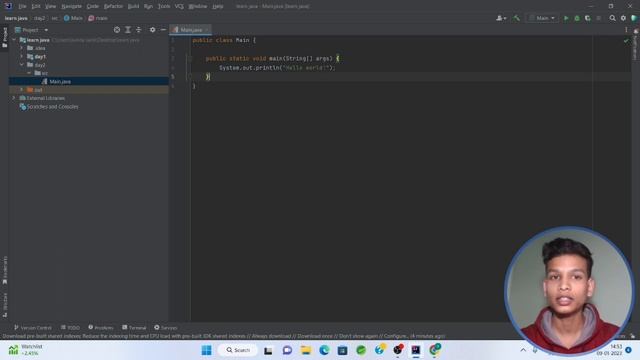Viewport: 640px width, 360px height.
Task: Open the Watchlist widget on the taskbar
Action: pos(26,350)
